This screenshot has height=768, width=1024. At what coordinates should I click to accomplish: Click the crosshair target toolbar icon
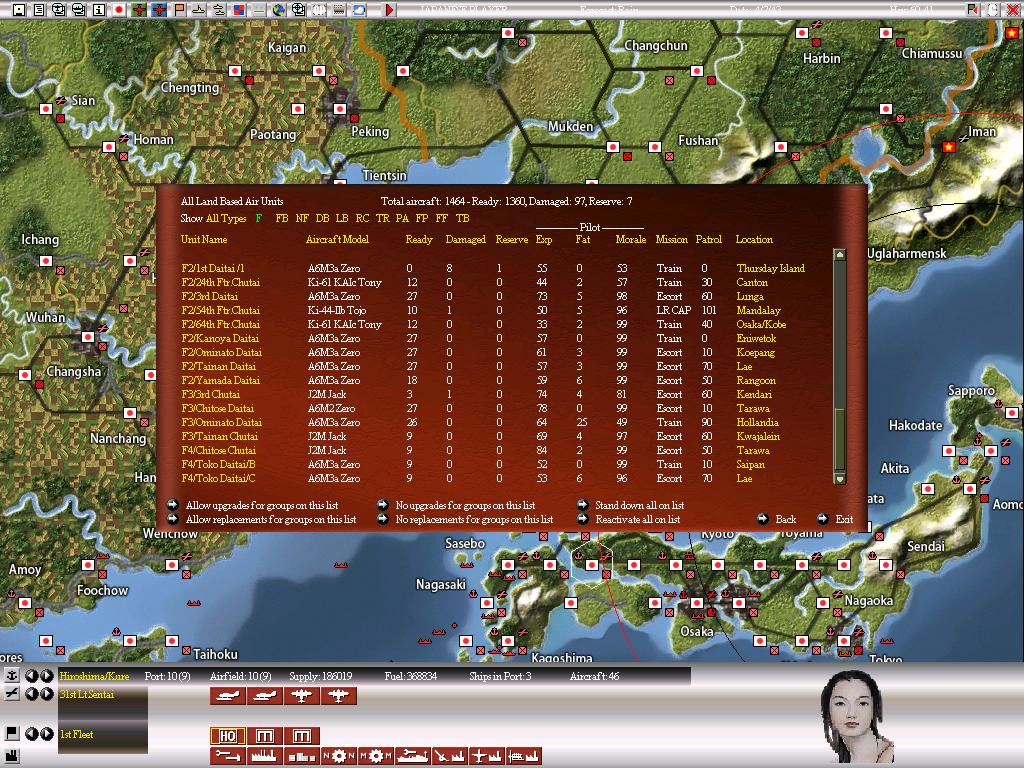point(298,10)
